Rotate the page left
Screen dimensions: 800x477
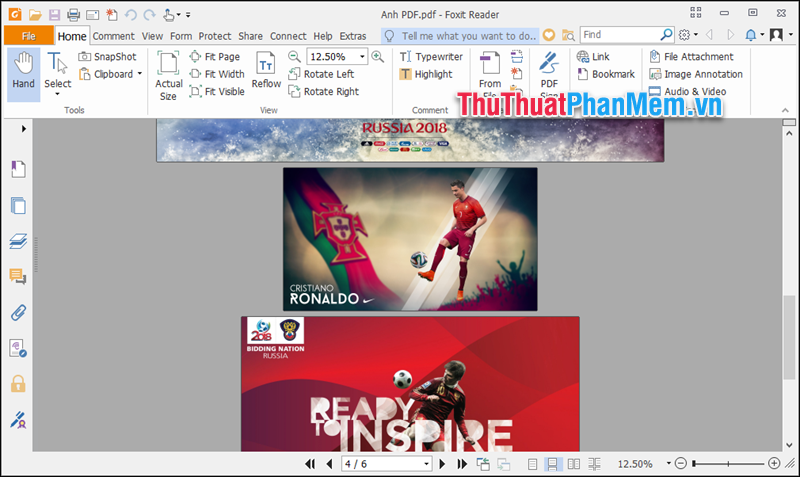click(x=321, y=74)
